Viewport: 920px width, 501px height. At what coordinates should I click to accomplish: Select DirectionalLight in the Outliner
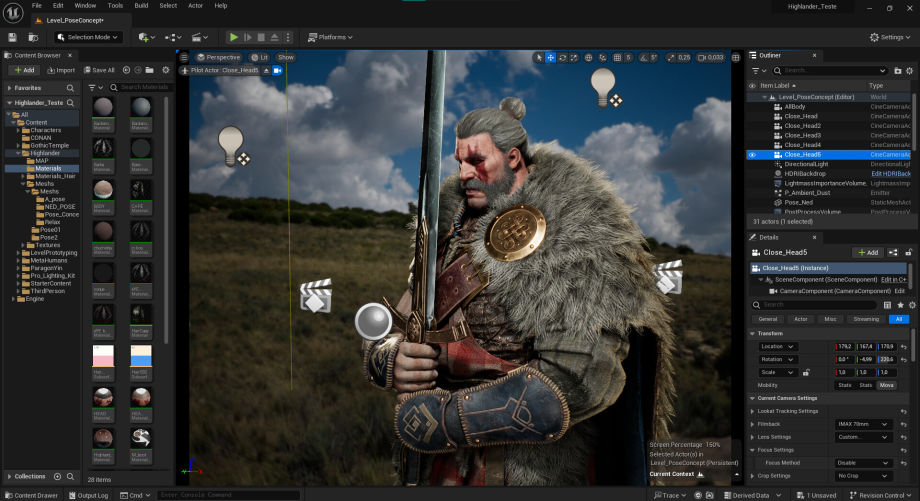806,164
